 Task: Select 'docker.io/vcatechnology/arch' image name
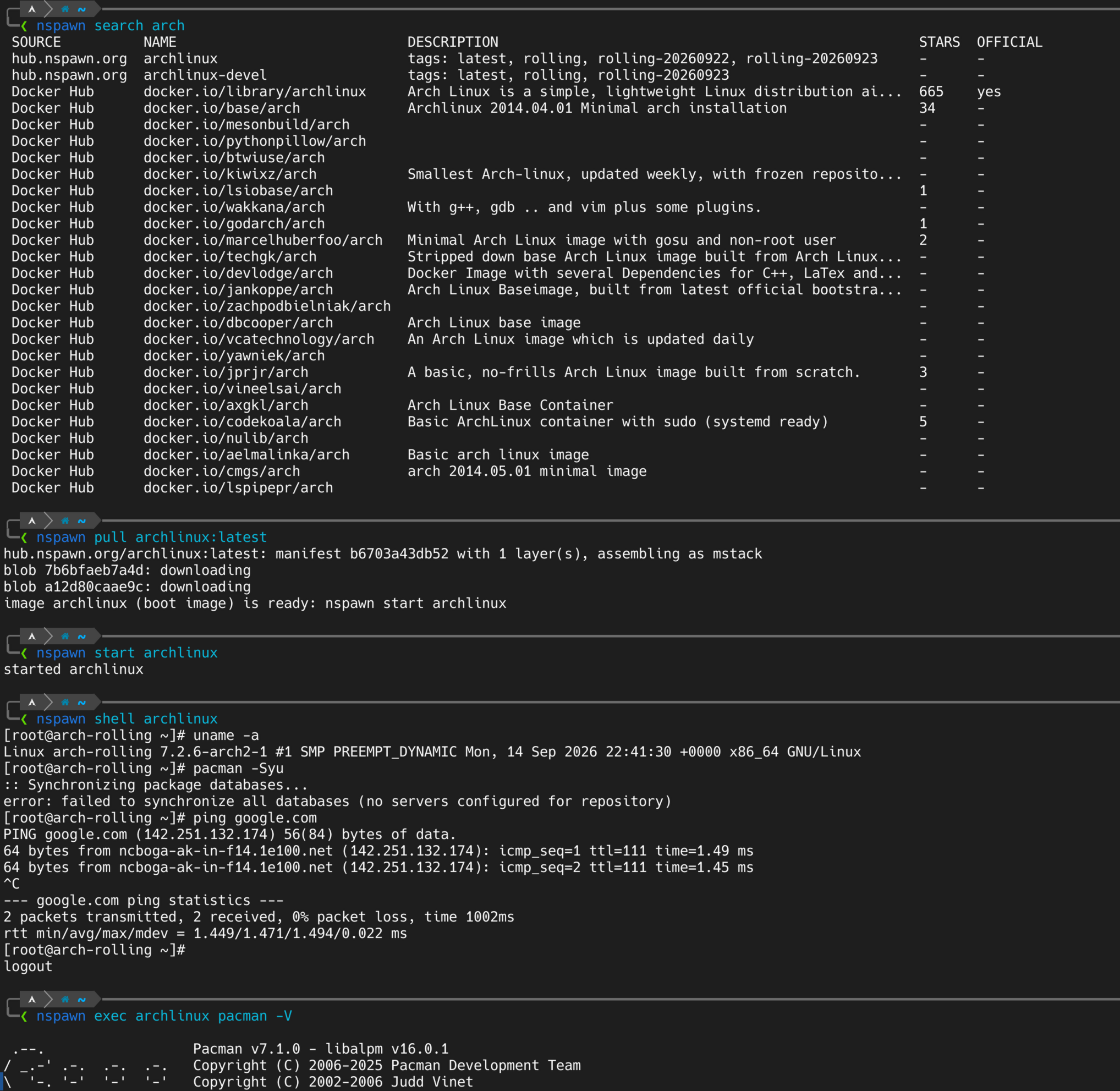tap(259, 339)
